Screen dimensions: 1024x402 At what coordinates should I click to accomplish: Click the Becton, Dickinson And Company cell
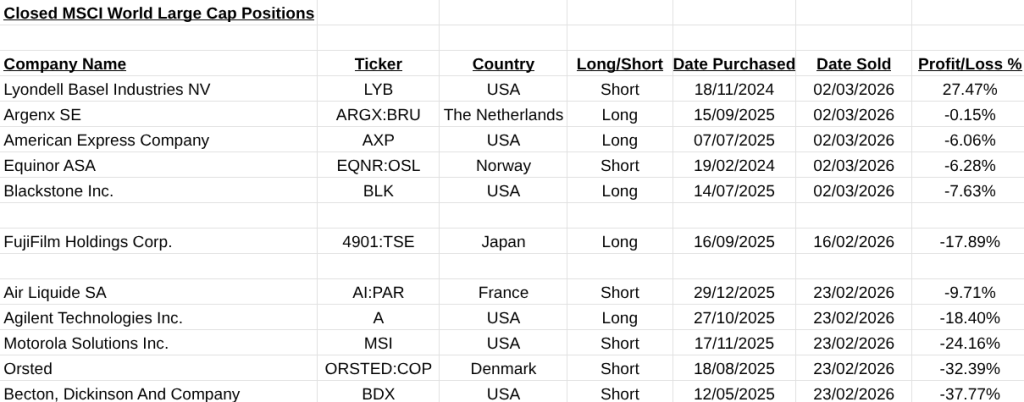tap(122, 394)
